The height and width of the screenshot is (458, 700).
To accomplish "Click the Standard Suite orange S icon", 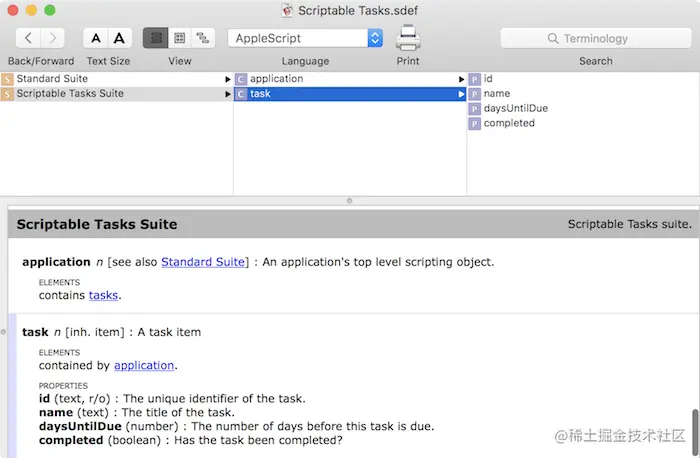I will 7,79.
